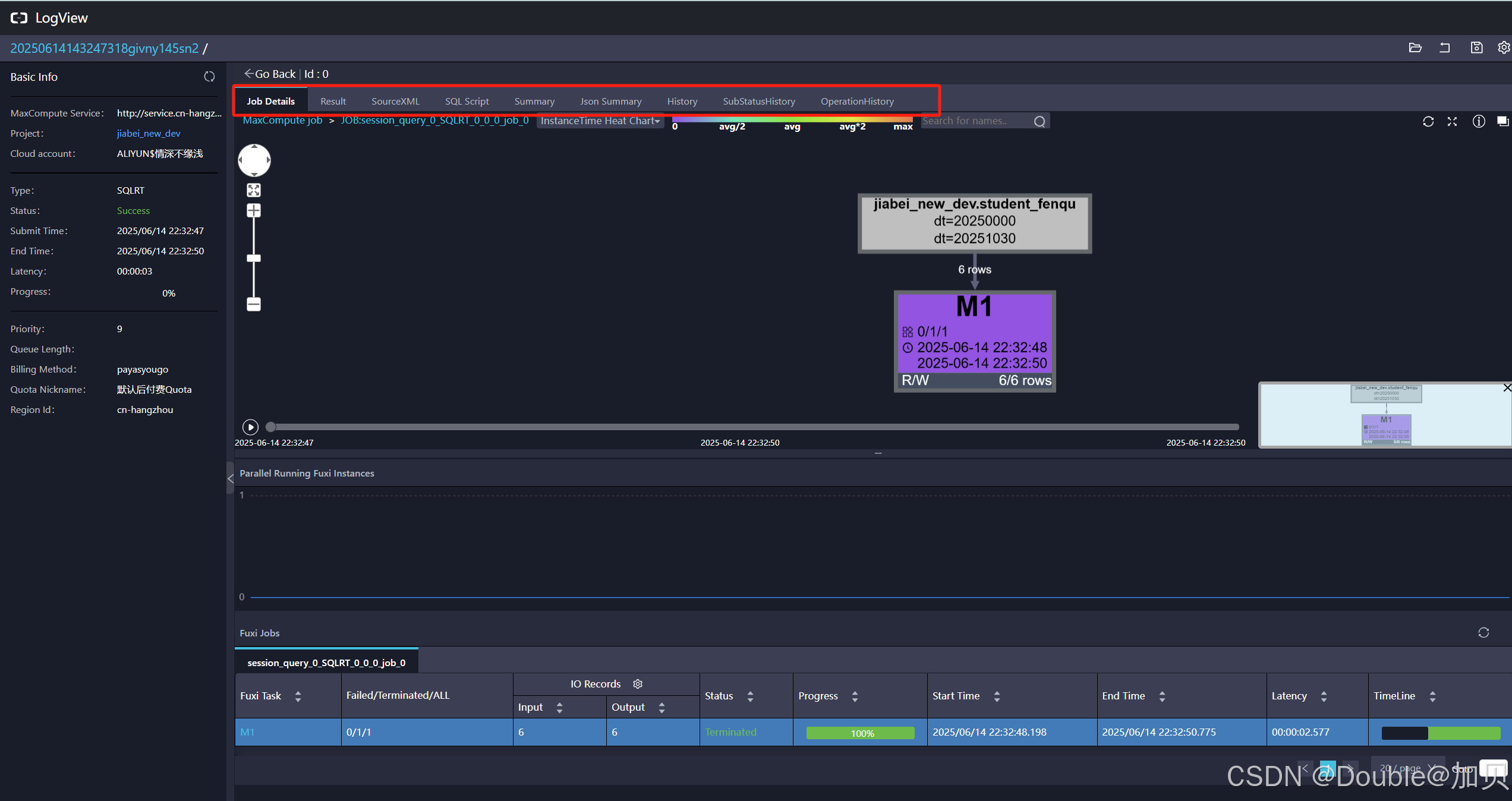Click the vertical zoom slider handle
The image size is (1512, 801).
[x=254, y=258]
